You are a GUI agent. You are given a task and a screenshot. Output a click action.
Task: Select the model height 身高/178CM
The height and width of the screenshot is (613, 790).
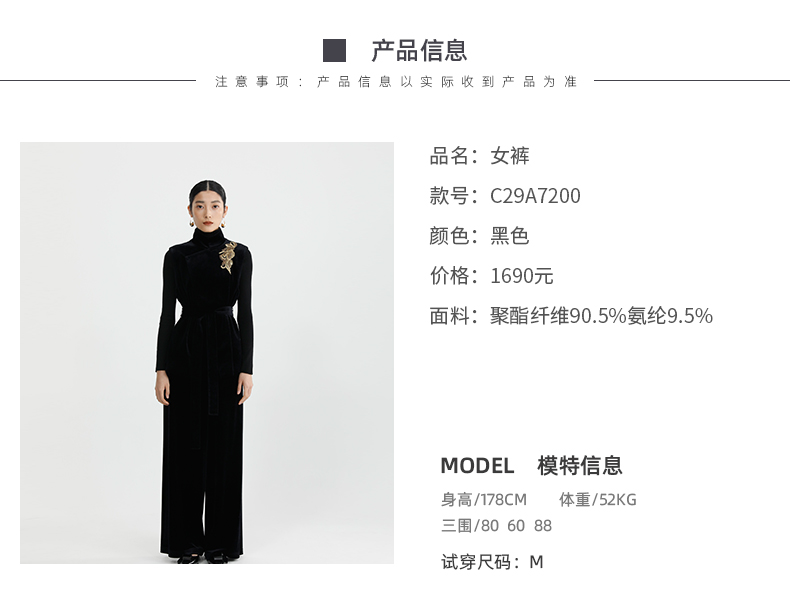(484, 500)
